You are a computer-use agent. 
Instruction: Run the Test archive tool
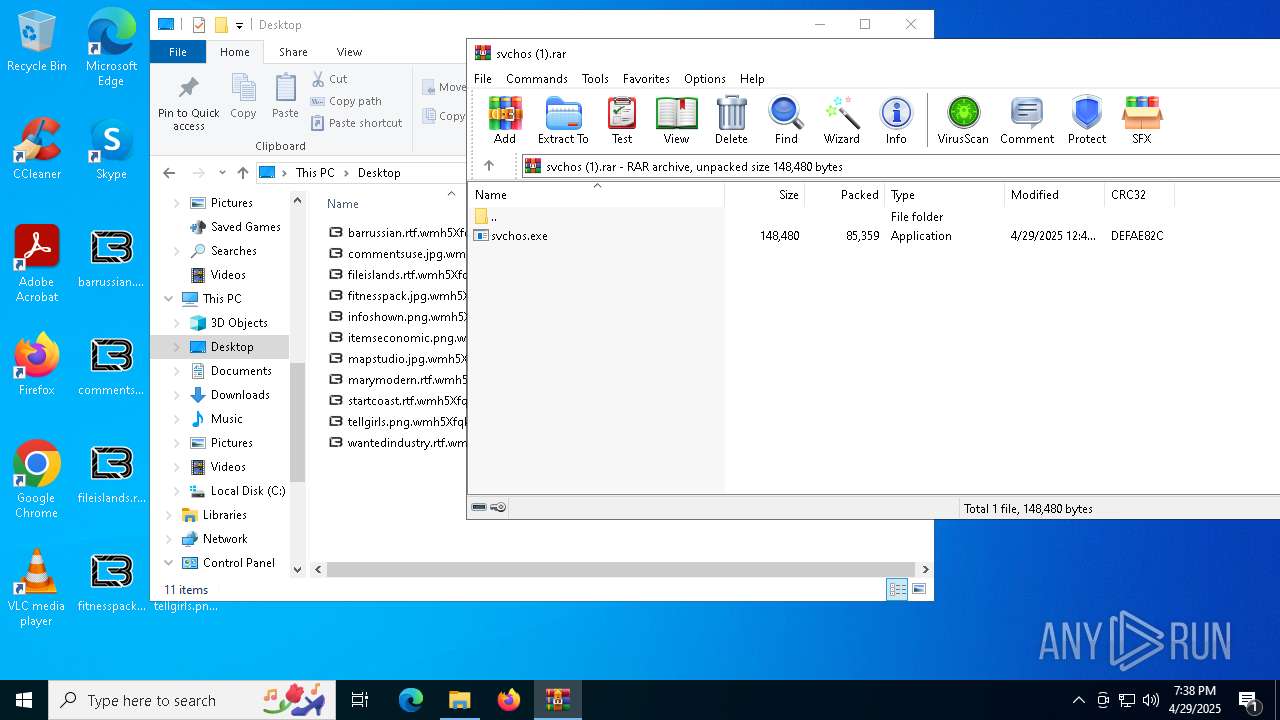[622, 121]
